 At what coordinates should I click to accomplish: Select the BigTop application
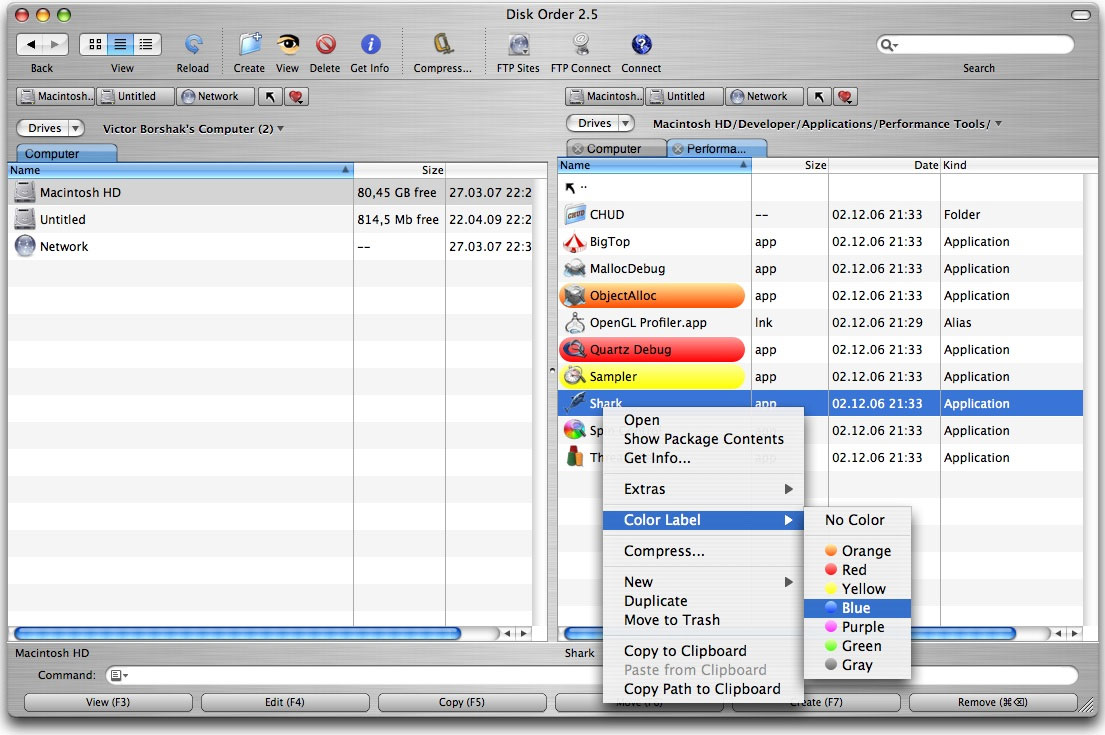click(820, 241)
